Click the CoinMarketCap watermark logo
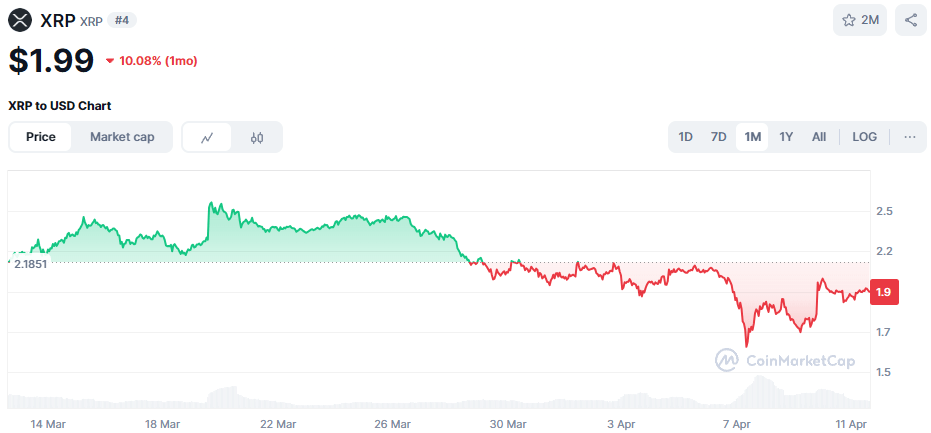This screenshot has height=433, width=931. [785, 360]
